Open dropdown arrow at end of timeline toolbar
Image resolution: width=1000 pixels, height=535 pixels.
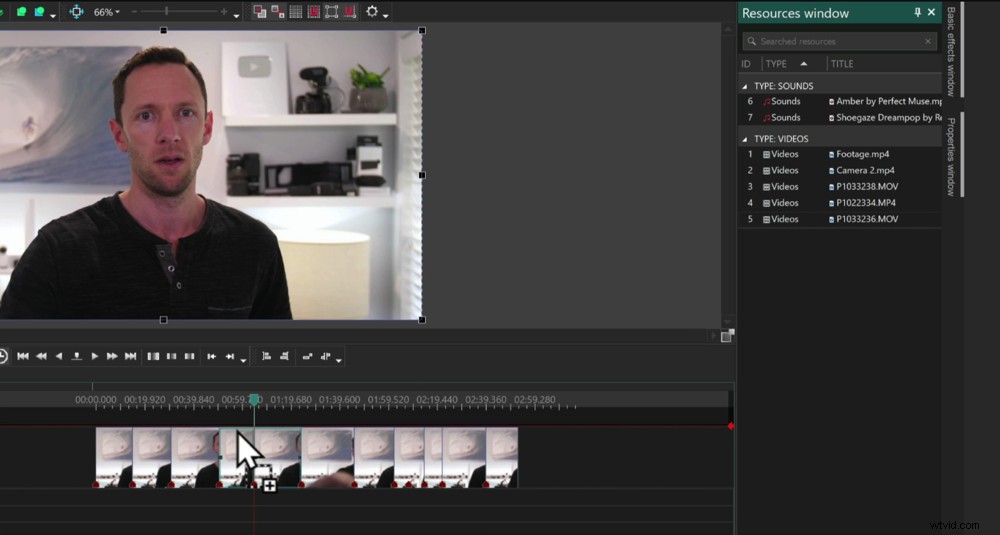(339, 361)
